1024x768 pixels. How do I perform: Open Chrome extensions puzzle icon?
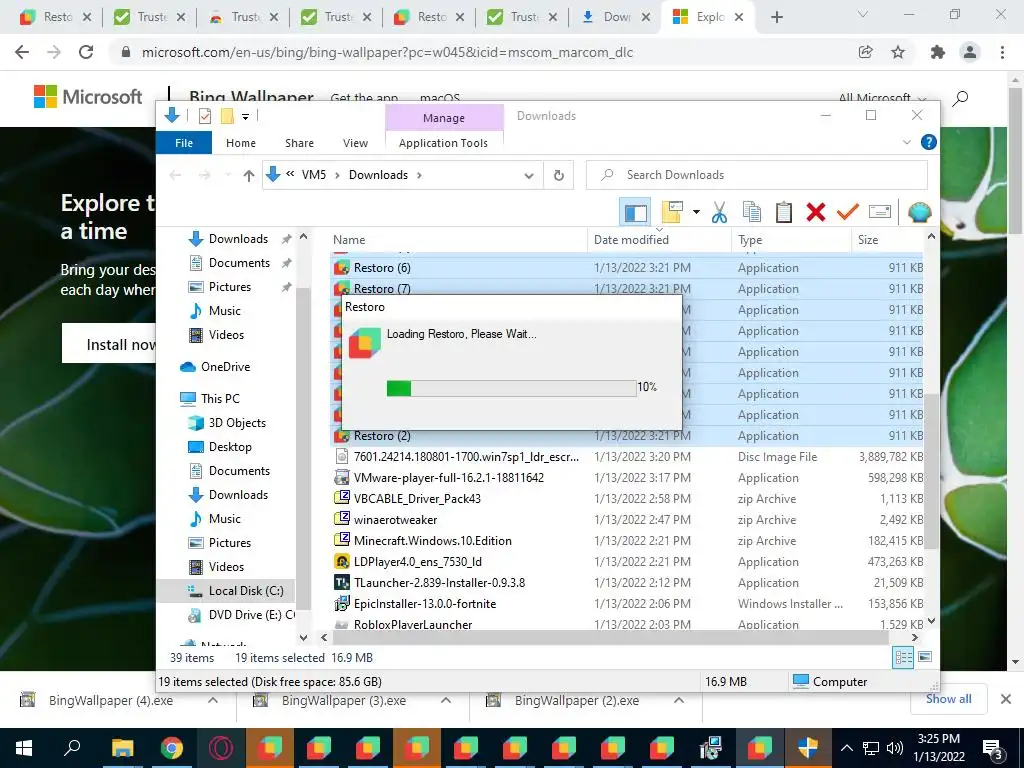[x=938, y=52]
